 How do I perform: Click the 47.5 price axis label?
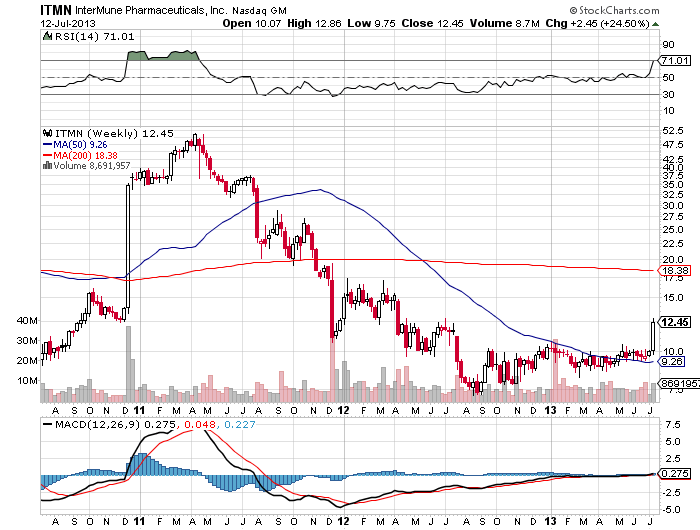(673, 144)
